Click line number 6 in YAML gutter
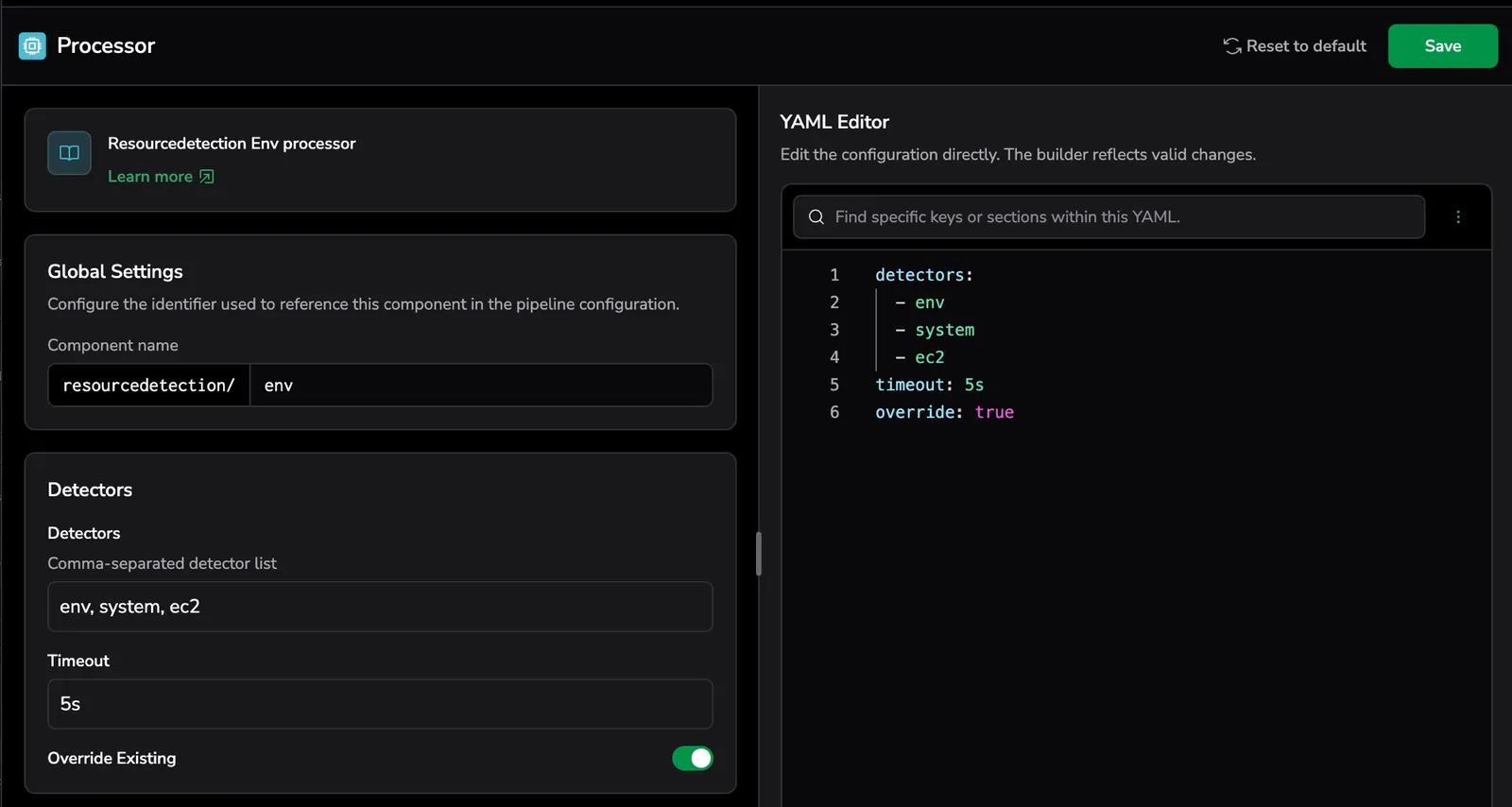The image size is (1512, 807). [834, 412]
